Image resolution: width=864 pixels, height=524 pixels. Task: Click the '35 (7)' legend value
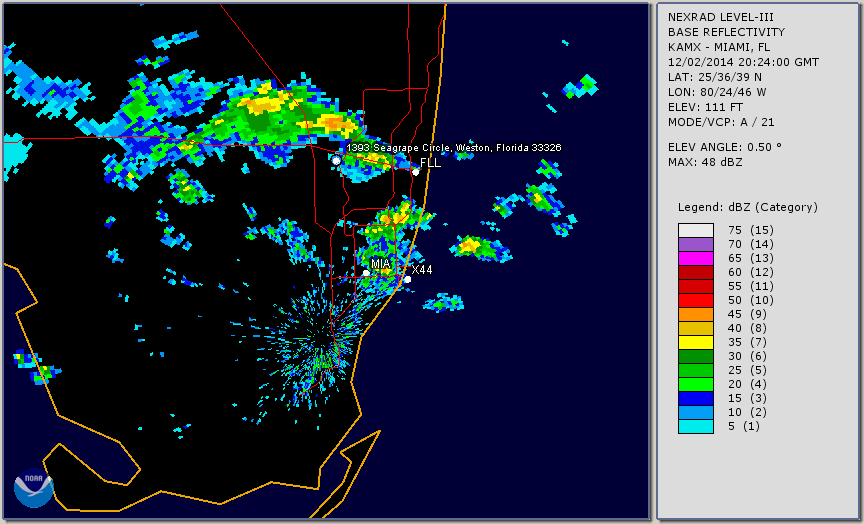(x=747, y=342)
